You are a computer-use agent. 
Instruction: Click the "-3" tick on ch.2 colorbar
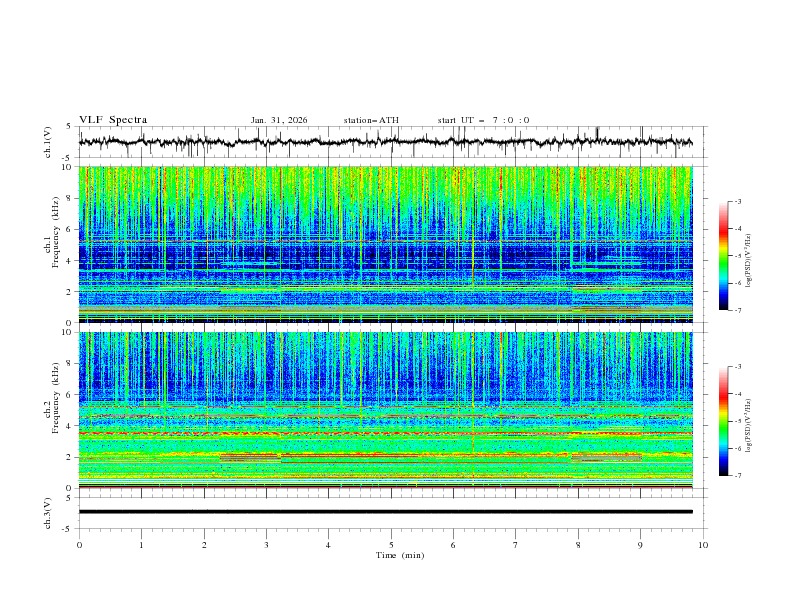coord(737,367)
